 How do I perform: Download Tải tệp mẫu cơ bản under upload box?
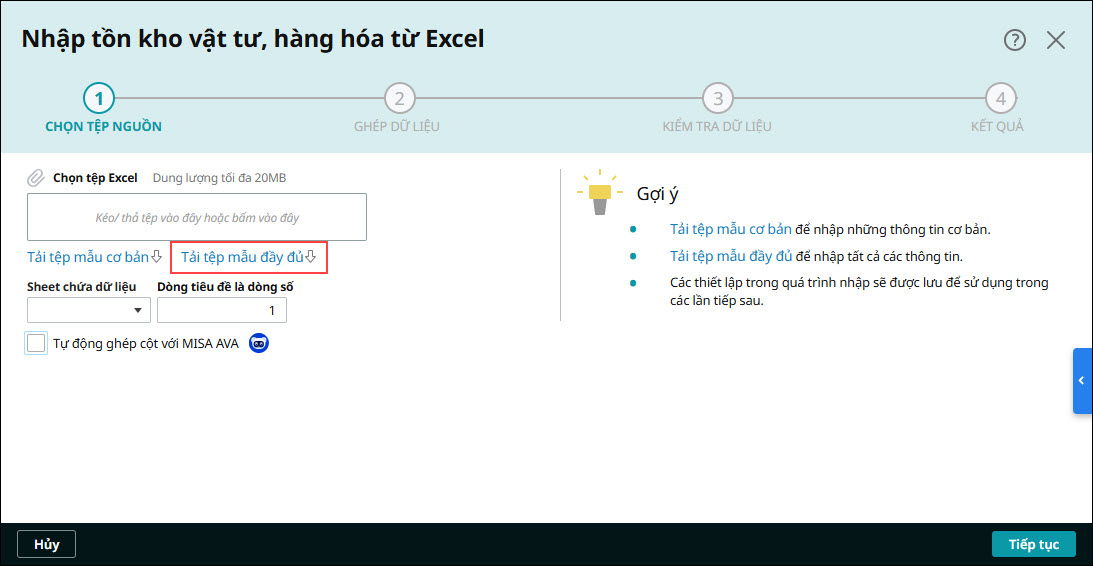tap(94, 257)
